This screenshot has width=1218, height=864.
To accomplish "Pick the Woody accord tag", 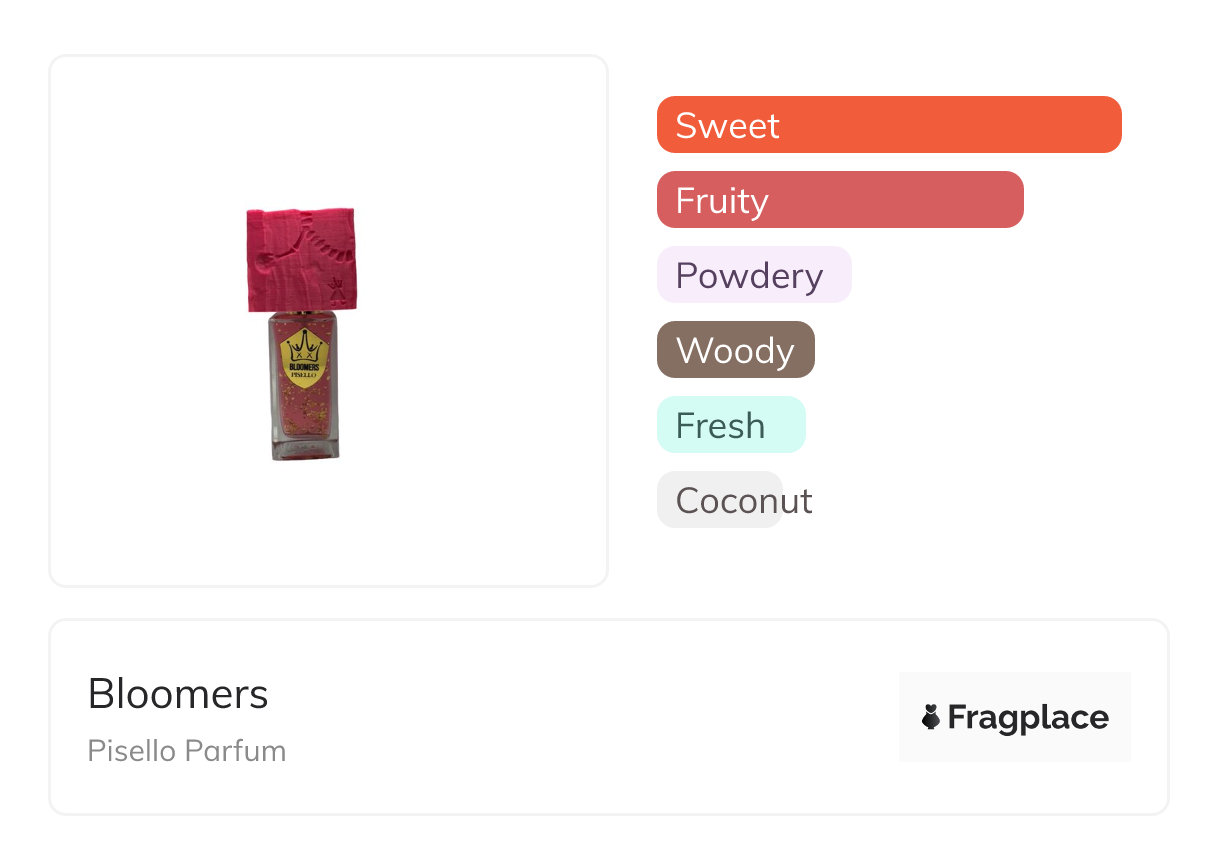I will [735, 350].
